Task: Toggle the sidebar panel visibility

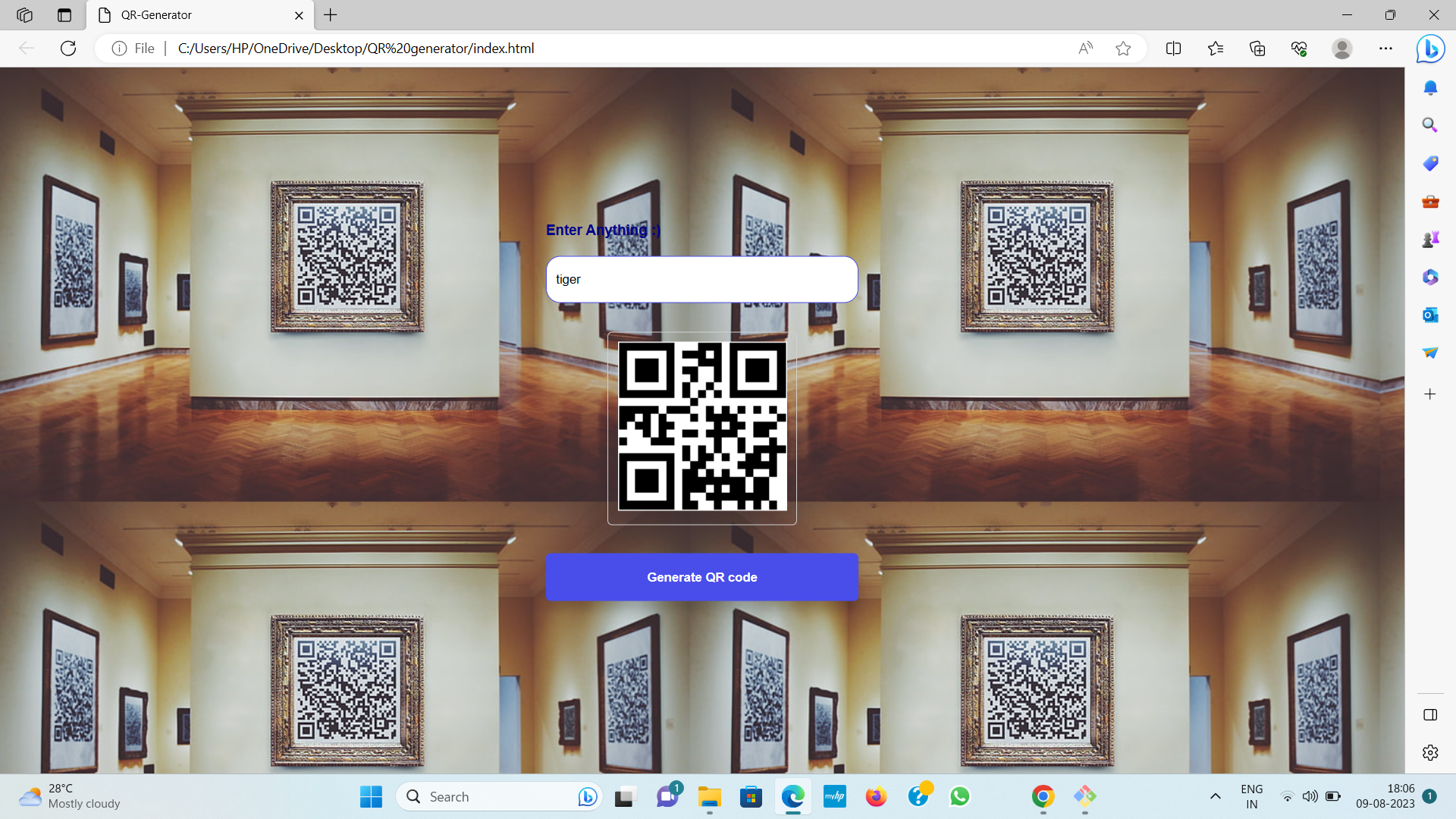Action: [x=1430, y=714]
